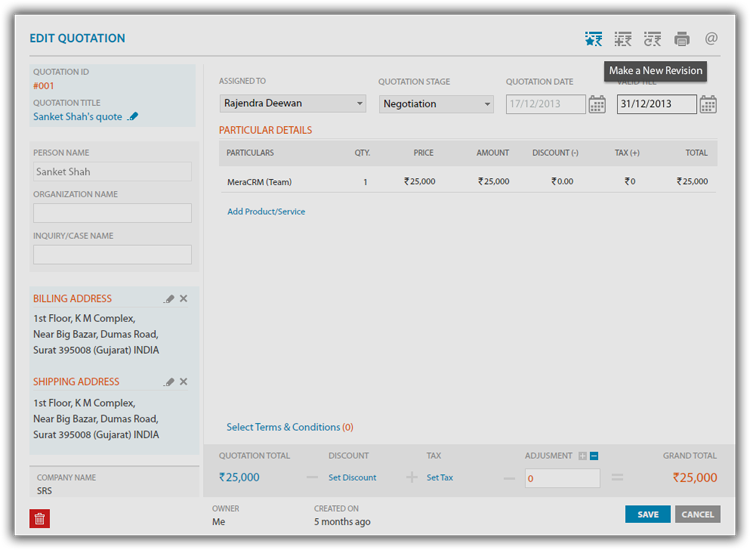This screenshot has width=750, height=550.
Task: Email the quotation via the @ icon
Action: pos(711,39)
